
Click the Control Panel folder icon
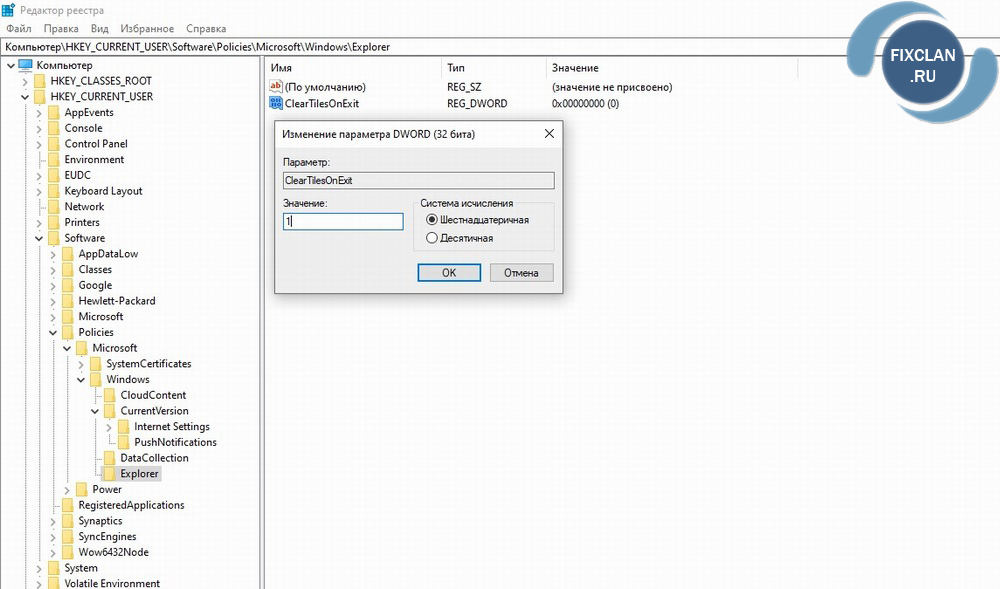point(53,144)
